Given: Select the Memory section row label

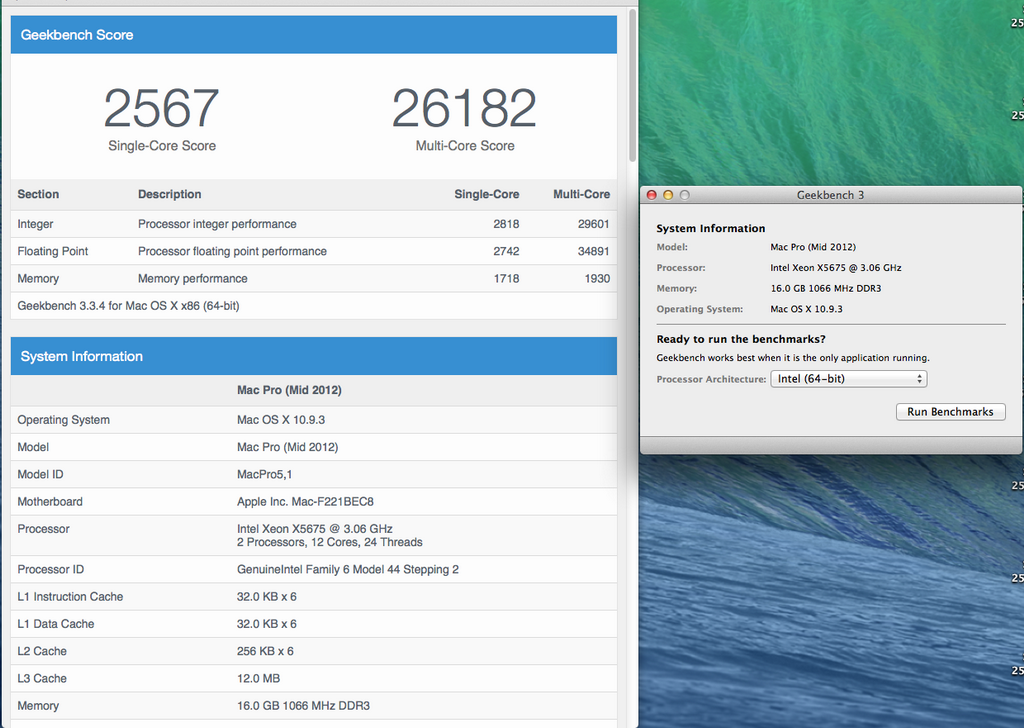Looking at the screenshot, I should click(x=38, y=279).
